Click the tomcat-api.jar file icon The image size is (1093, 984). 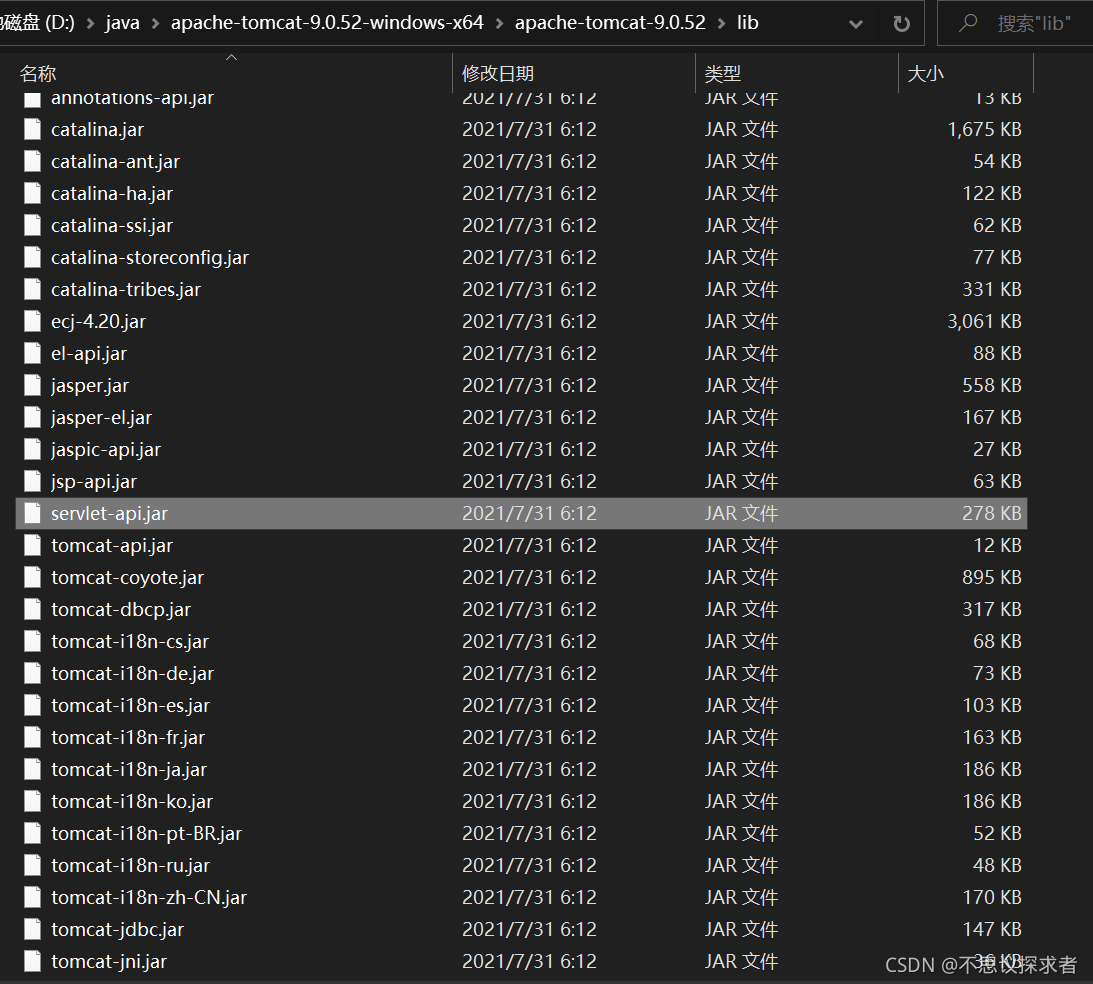click(x=32, y=546)
